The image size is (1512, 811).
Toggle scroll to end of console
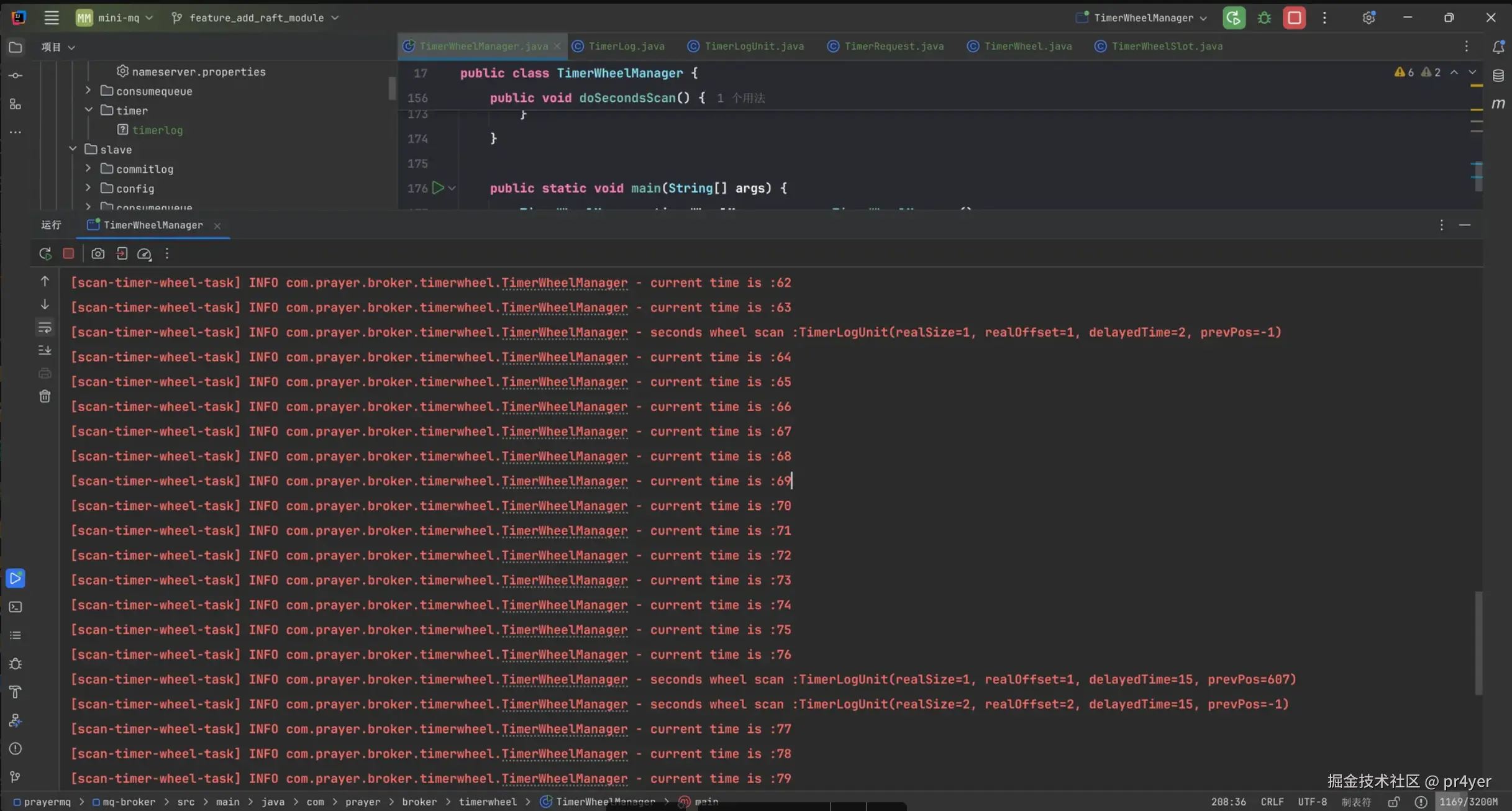[45, 350]
